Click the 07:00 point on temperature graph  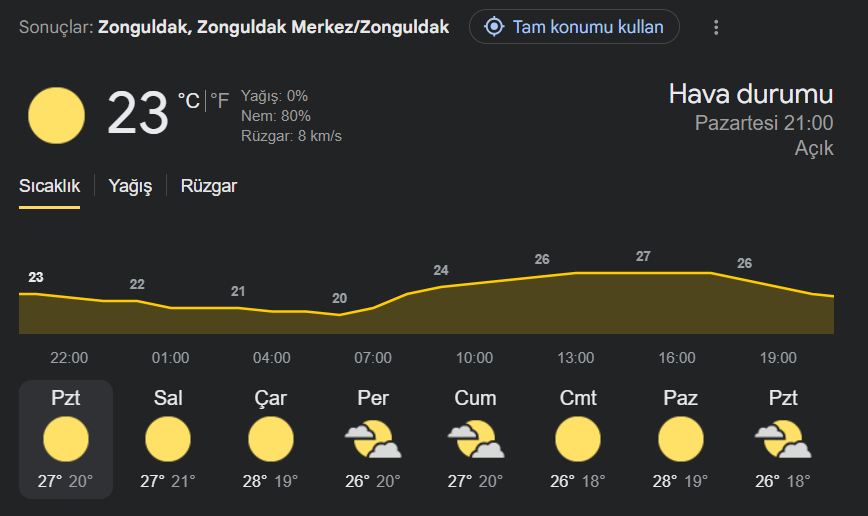[x=373, y=308]
